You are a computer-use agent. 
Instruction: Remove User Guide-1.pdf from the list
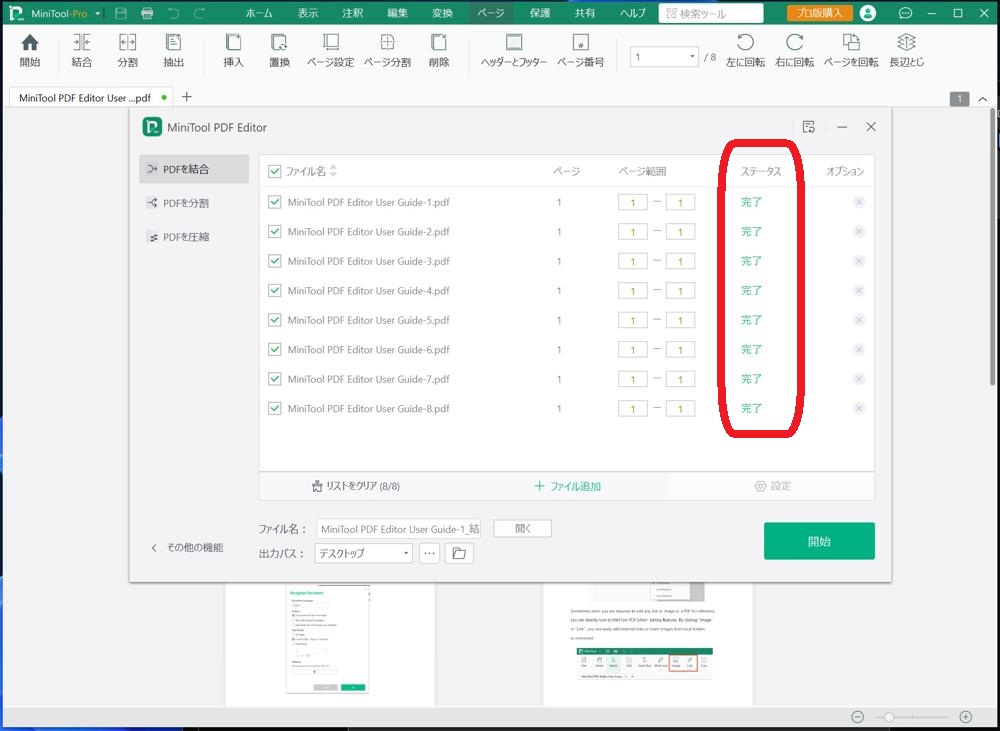point(859,202)
